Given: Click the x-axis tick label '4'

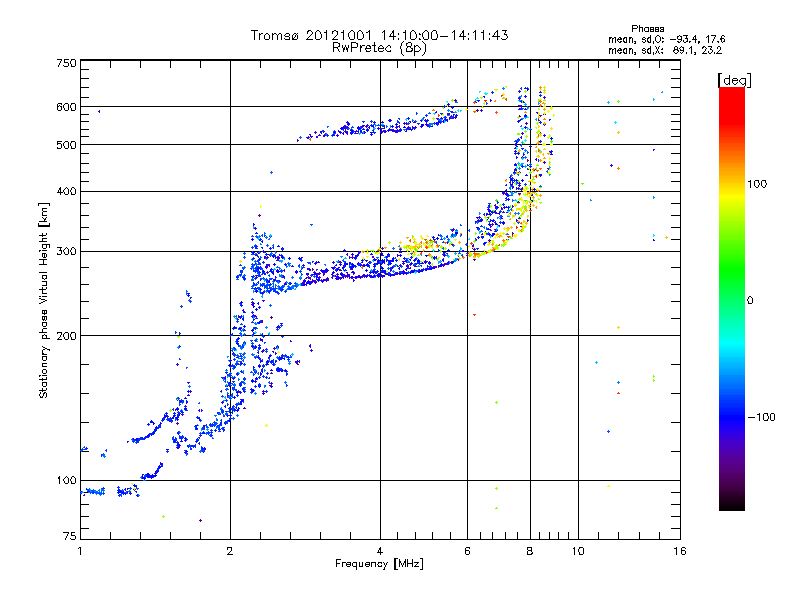Looking at the screenshot, I should tap(380, 551).
